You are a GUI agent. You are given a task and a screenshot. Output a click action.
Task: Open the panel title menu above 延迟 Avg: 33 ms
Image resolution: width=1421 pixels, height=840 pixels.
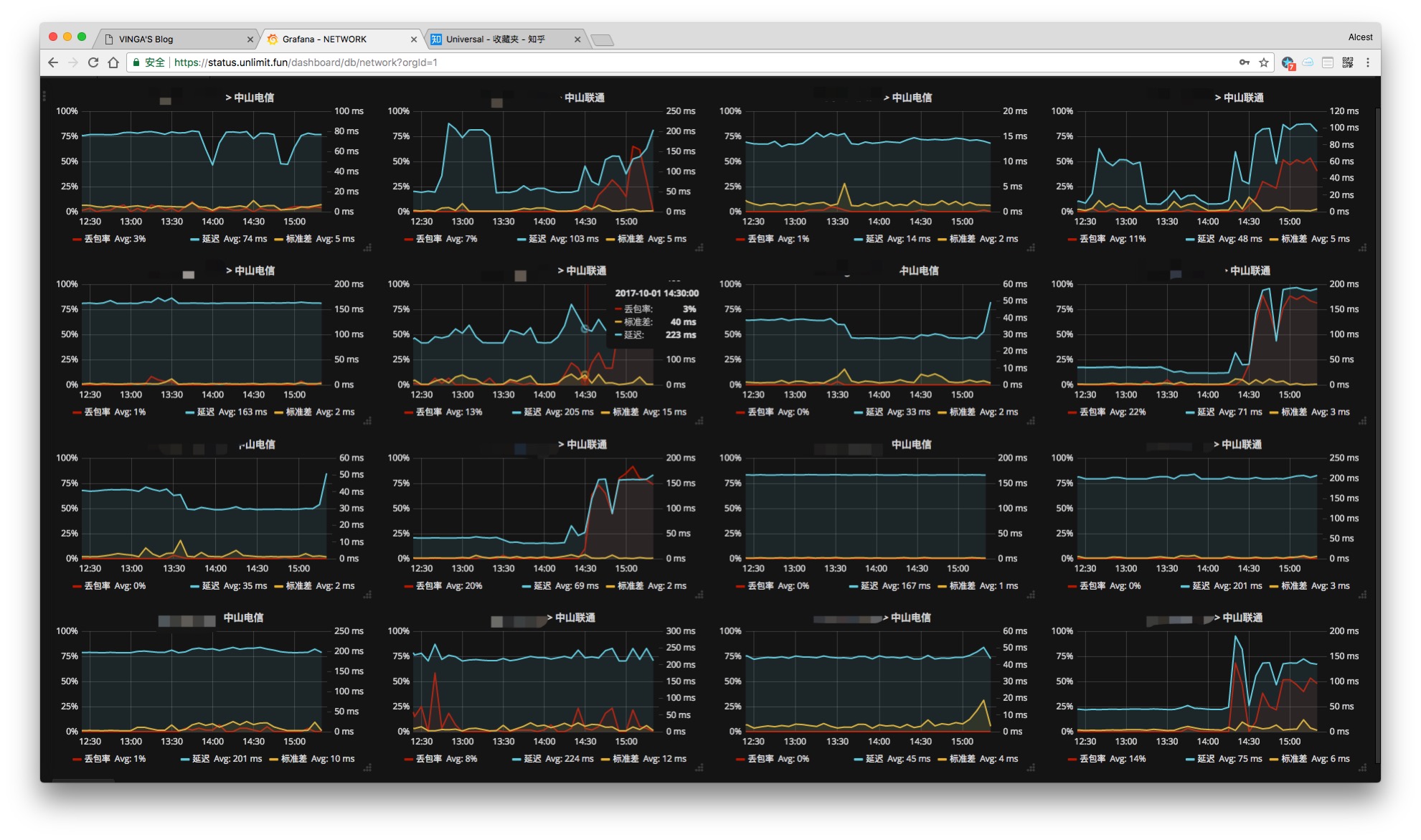pos(919,270)
